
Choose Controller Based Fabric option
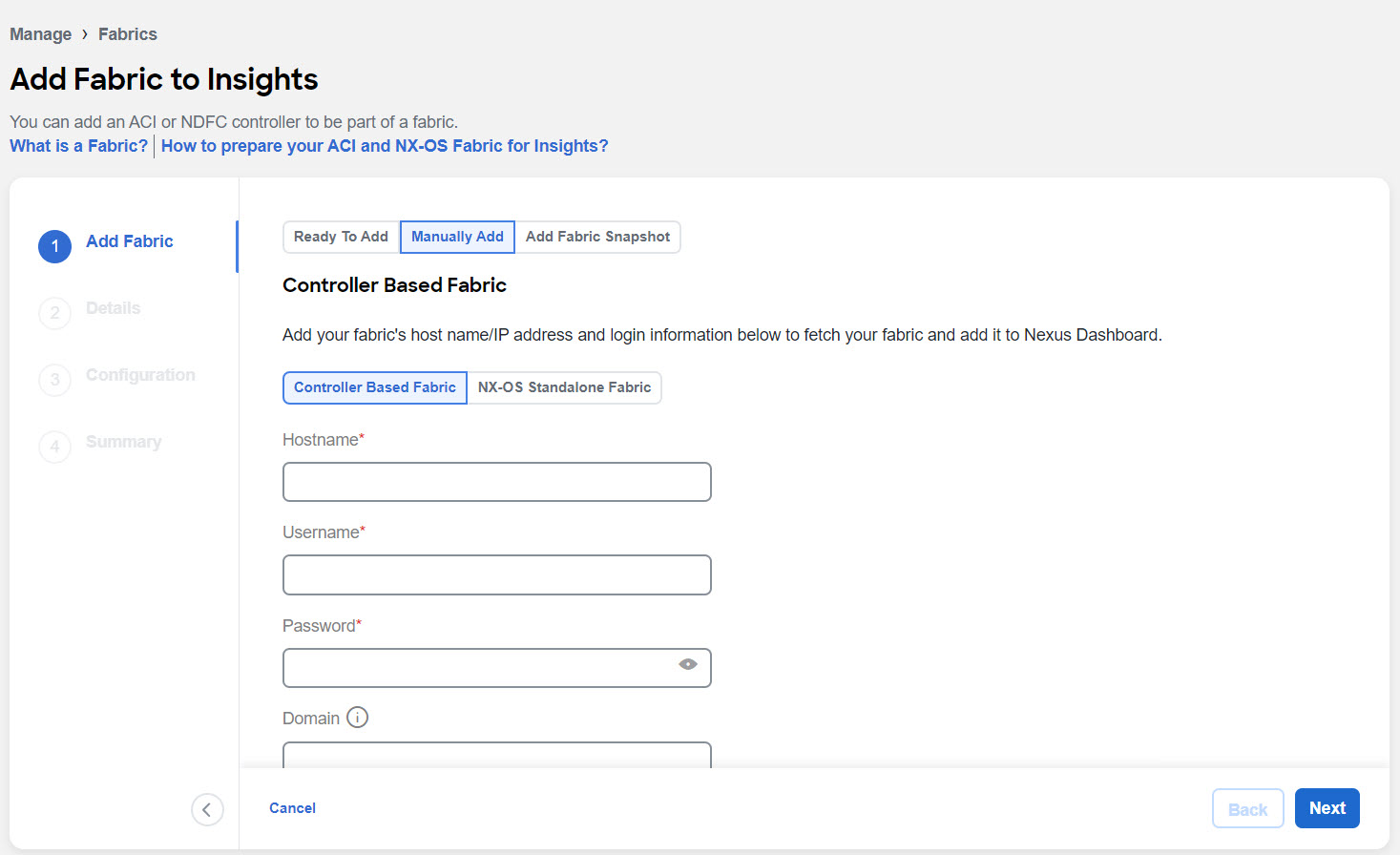(x=375, y=387)
